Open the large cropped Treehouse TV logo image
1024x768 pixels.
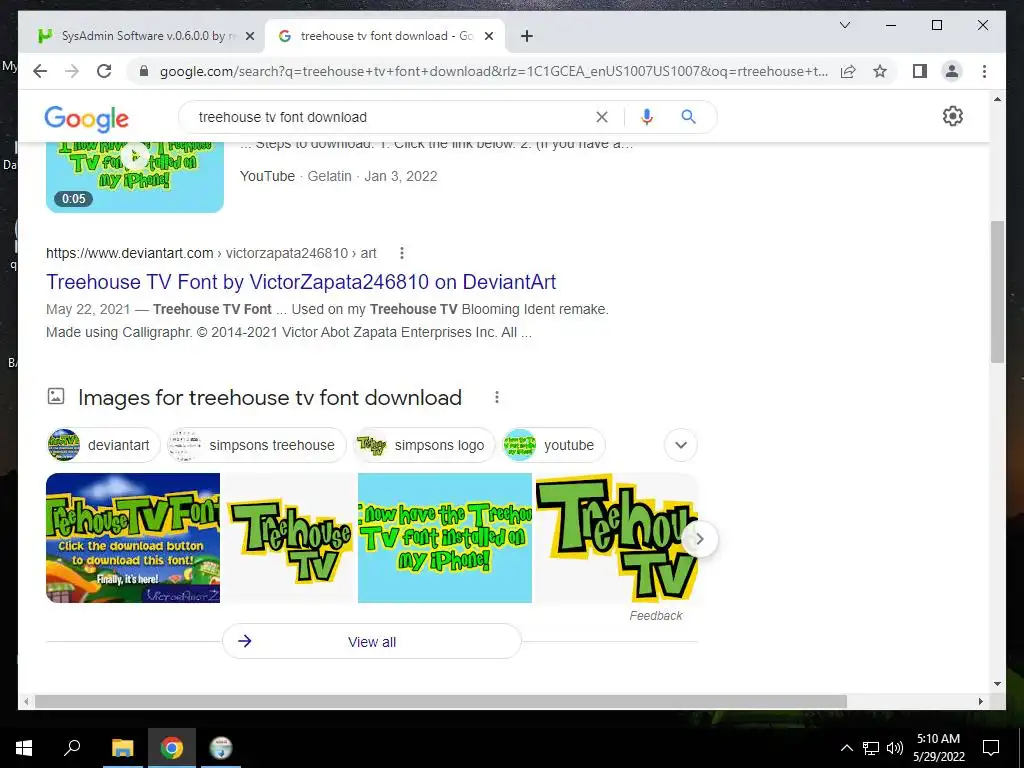616,538
